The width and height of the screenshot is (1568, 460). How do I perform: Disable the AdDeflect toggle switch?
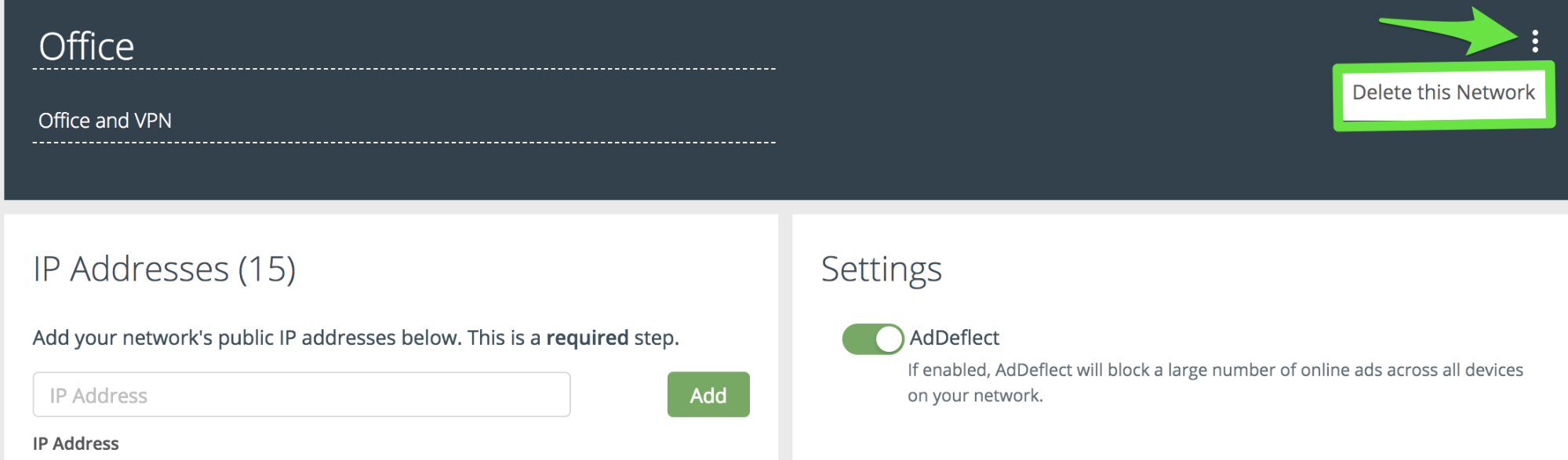pos(872,339)
